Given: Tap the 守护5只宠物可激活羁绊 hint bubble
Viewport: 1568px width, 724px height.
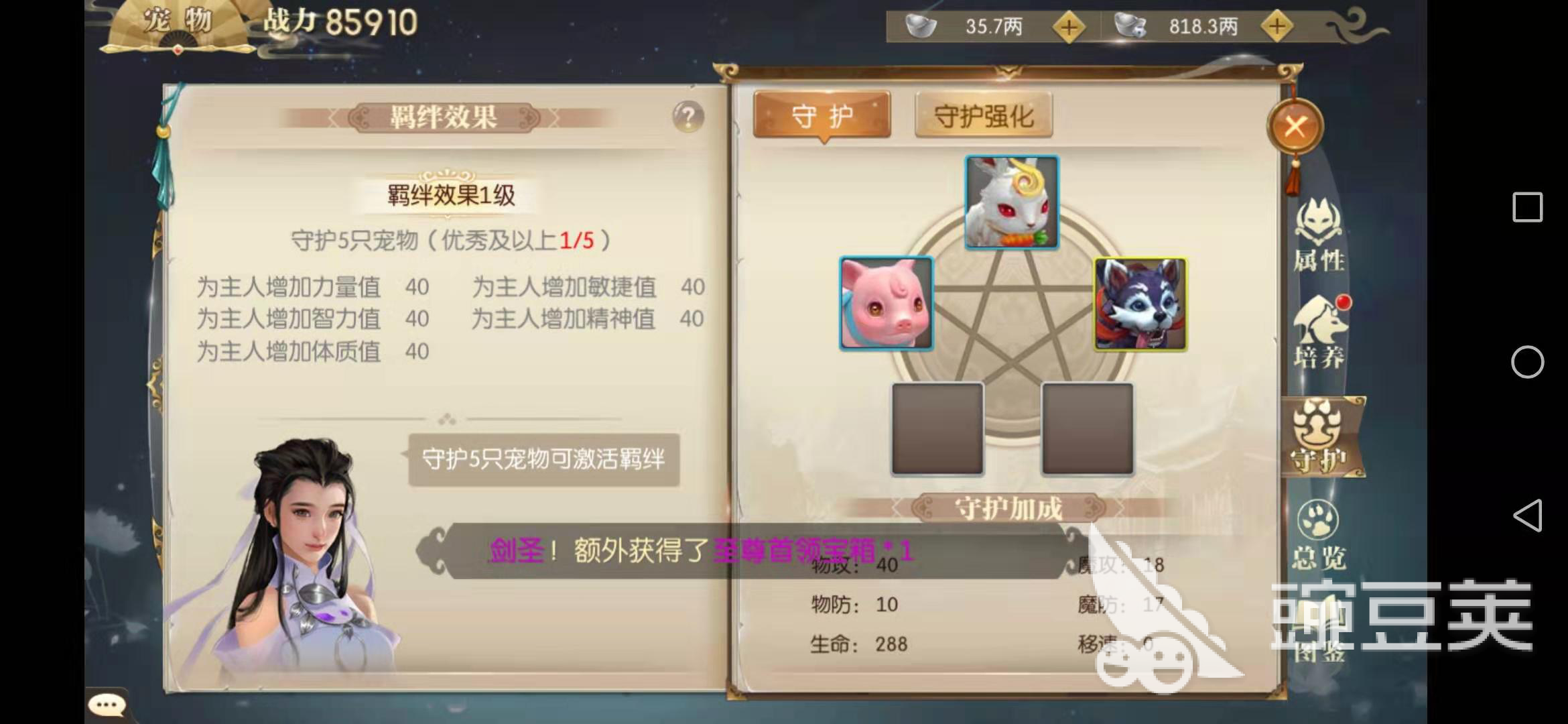Looking at the screenshot, I should coord(543,460).
